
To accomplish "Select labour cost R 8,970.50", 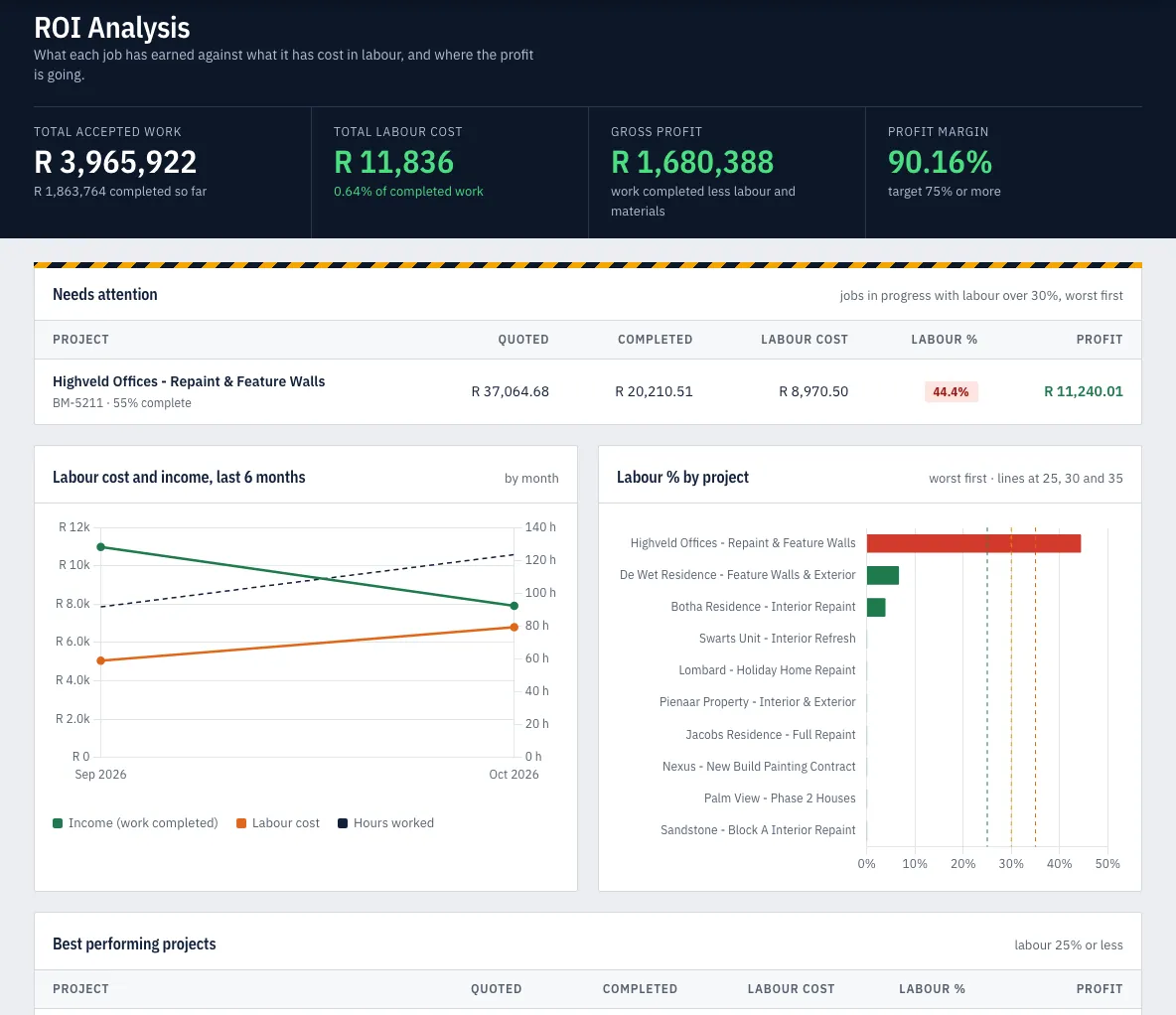I will point(813,391).
